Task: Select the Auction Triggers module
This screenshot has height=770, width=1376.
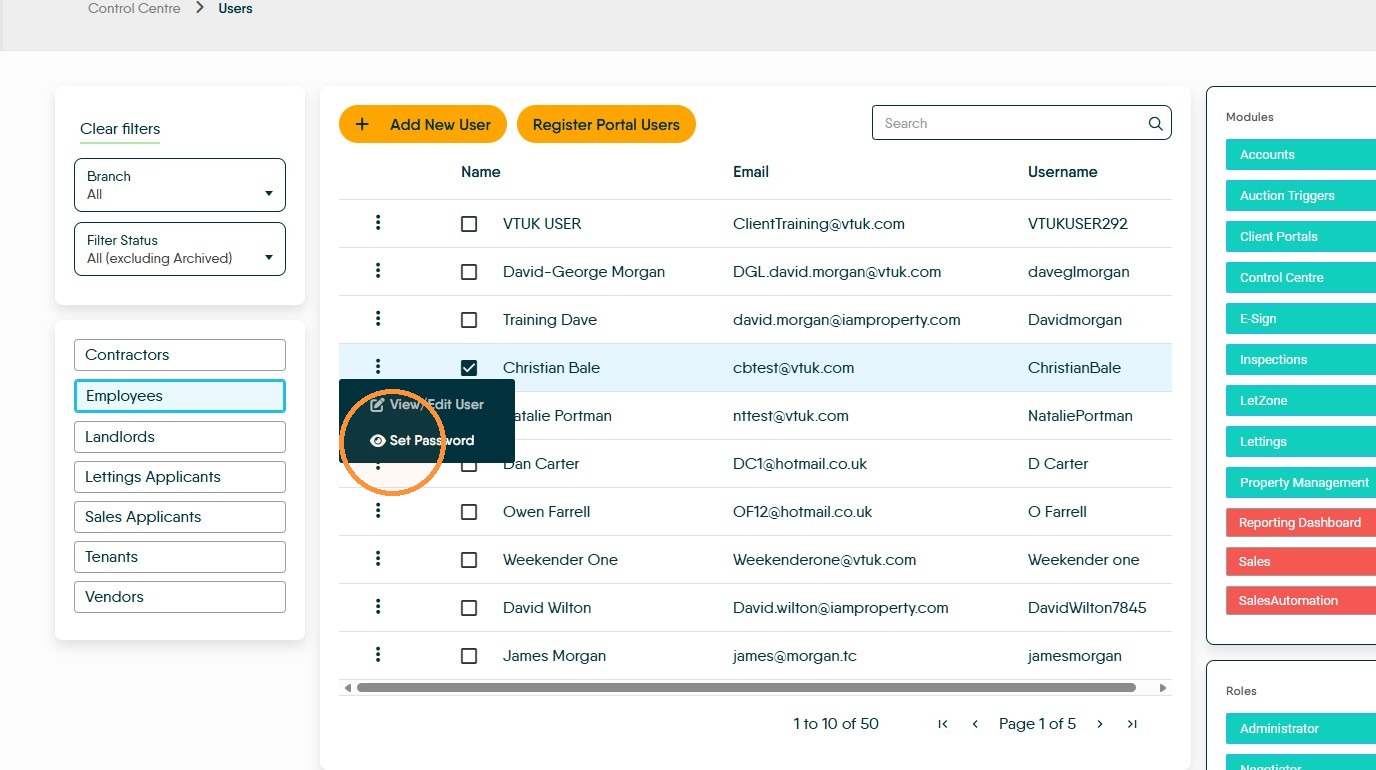Action: (x=1301, y=196)
